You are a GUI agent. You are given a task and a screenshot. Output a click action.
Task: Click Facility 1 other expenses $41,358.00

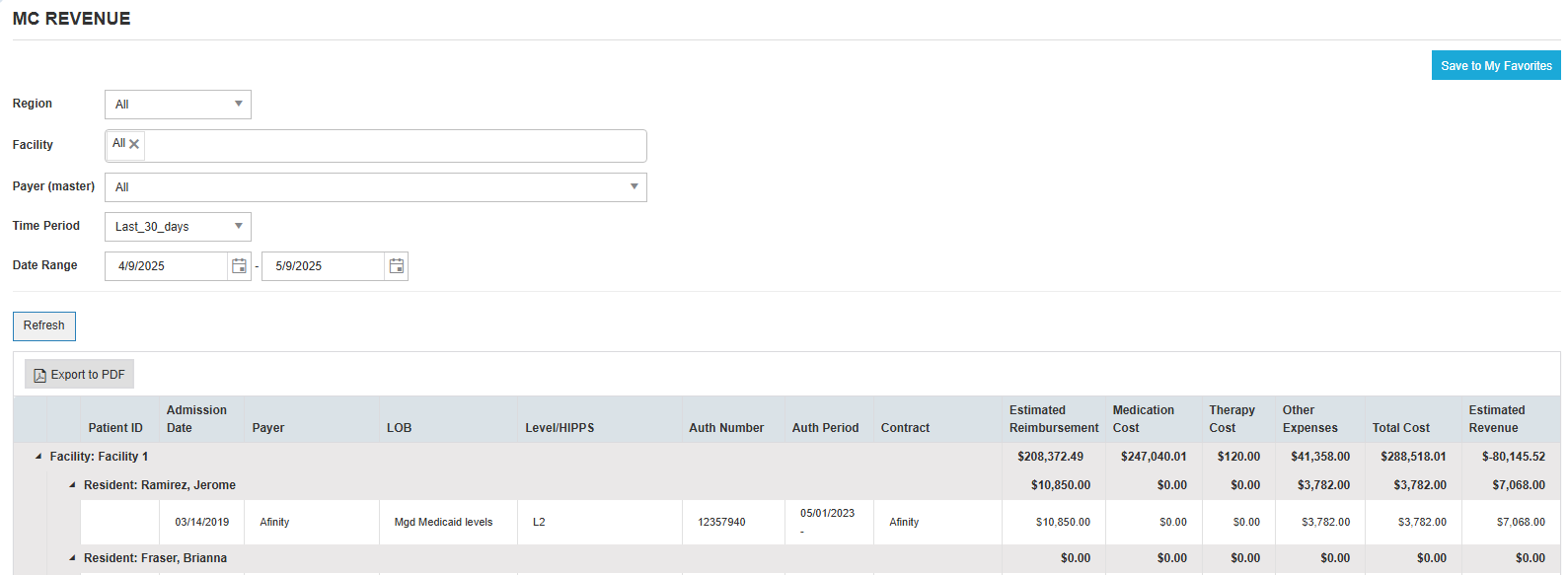(x=1320, y=457)
